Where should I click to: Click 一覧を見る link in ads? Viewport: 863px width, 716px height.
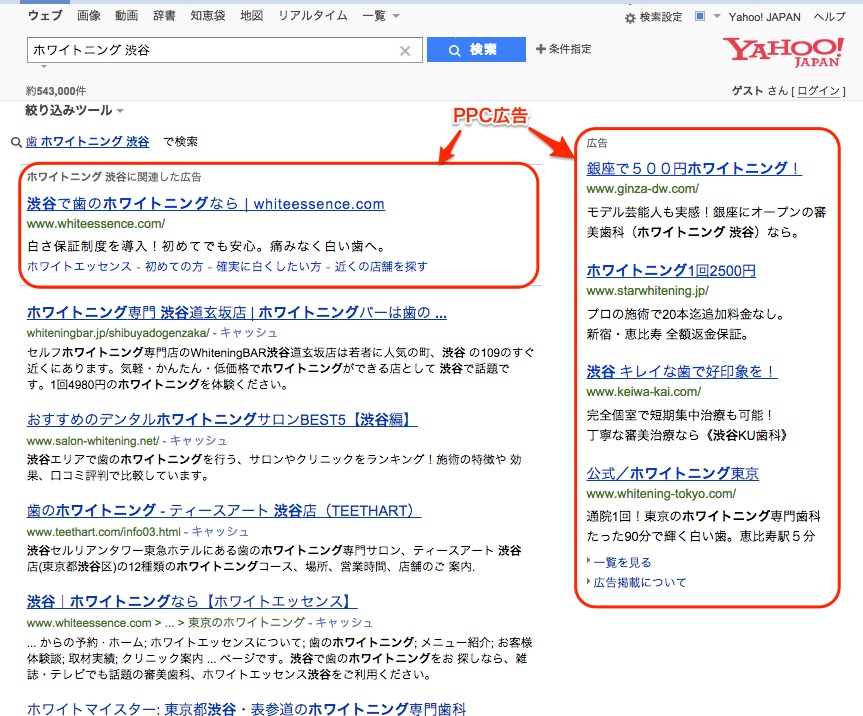(622, 562)
